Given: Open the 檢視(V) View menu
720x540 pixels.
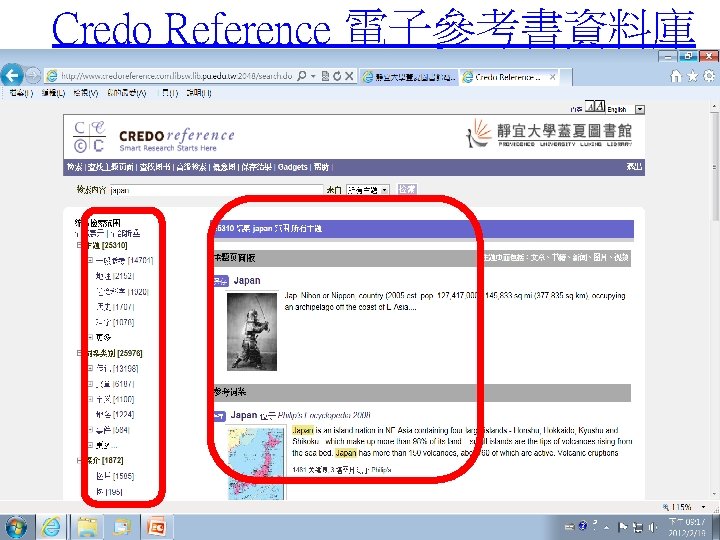Looking at the screenshot, I should 86,93.
